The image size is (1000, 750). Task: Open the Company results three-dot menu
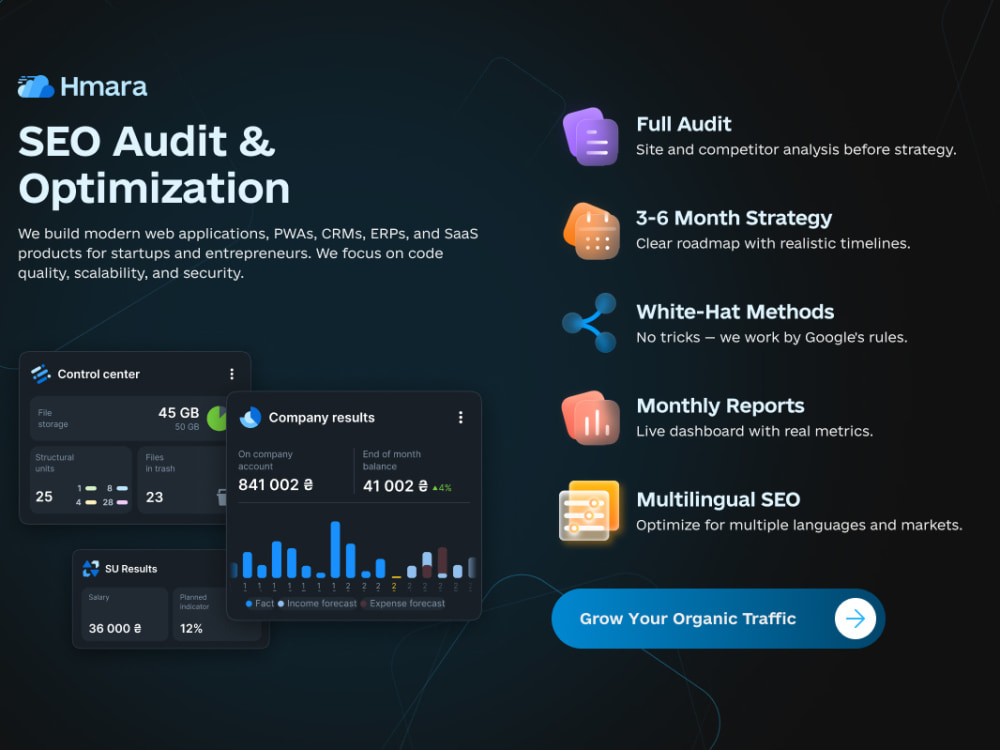coord(460,418)
